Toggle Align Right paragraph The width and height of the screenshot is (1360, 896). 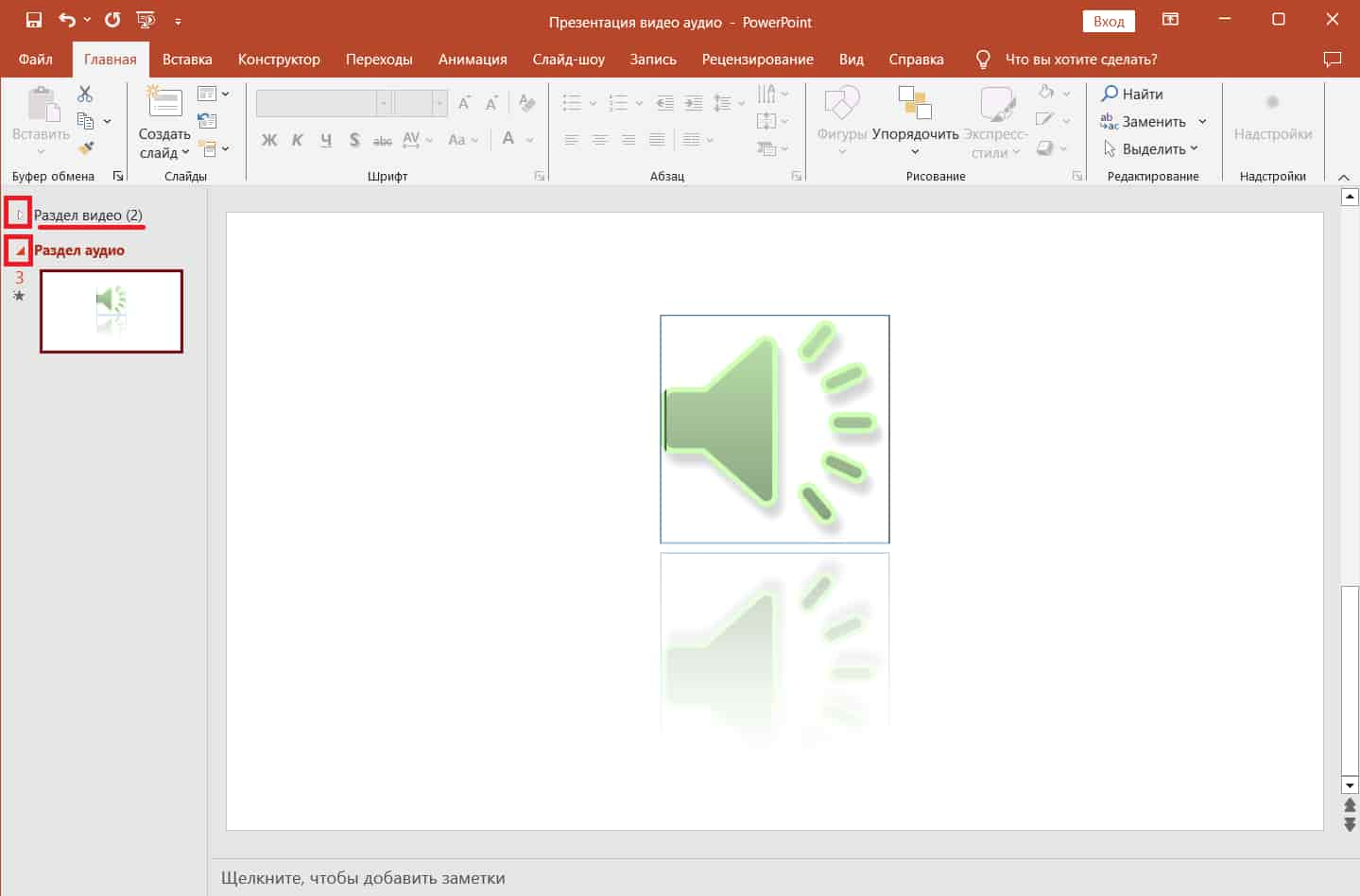tap(628, 140)
